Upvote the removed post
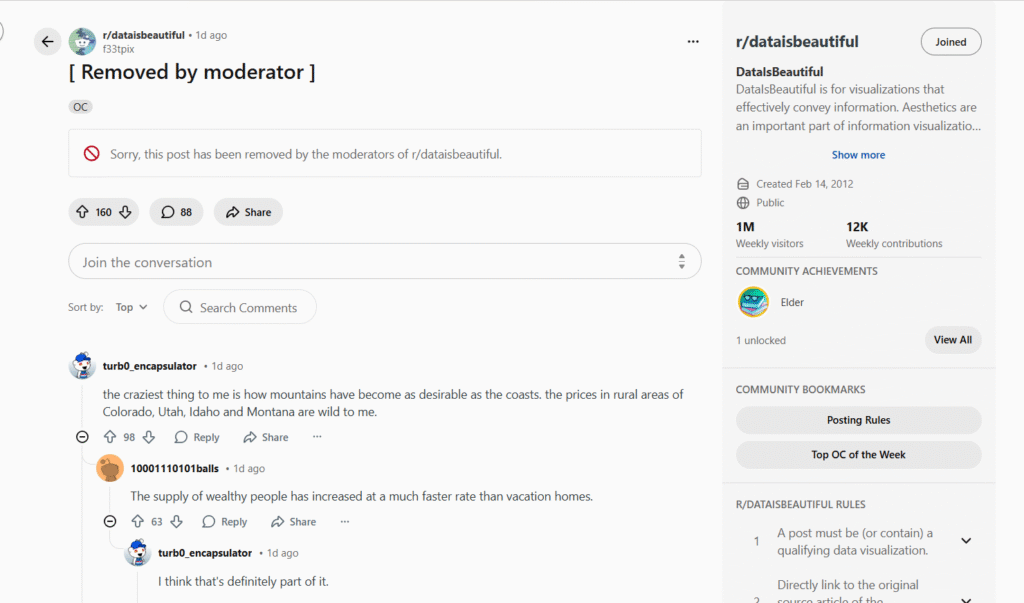Screen dimensions: 1024x603 pos(82,212)
